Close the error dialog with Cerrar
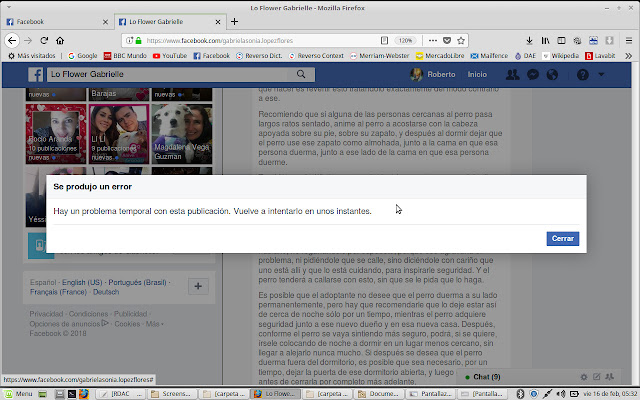 point(562,238)
